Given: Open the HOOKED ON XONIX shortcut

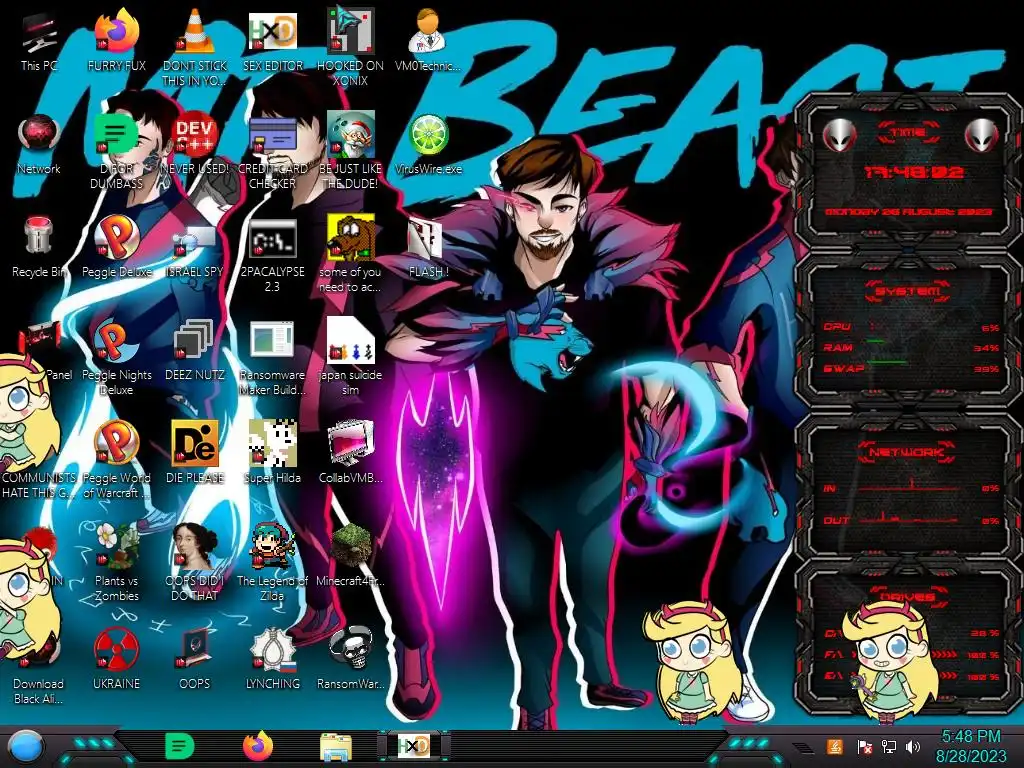Looking at the screenshot, I should point(350,33).
